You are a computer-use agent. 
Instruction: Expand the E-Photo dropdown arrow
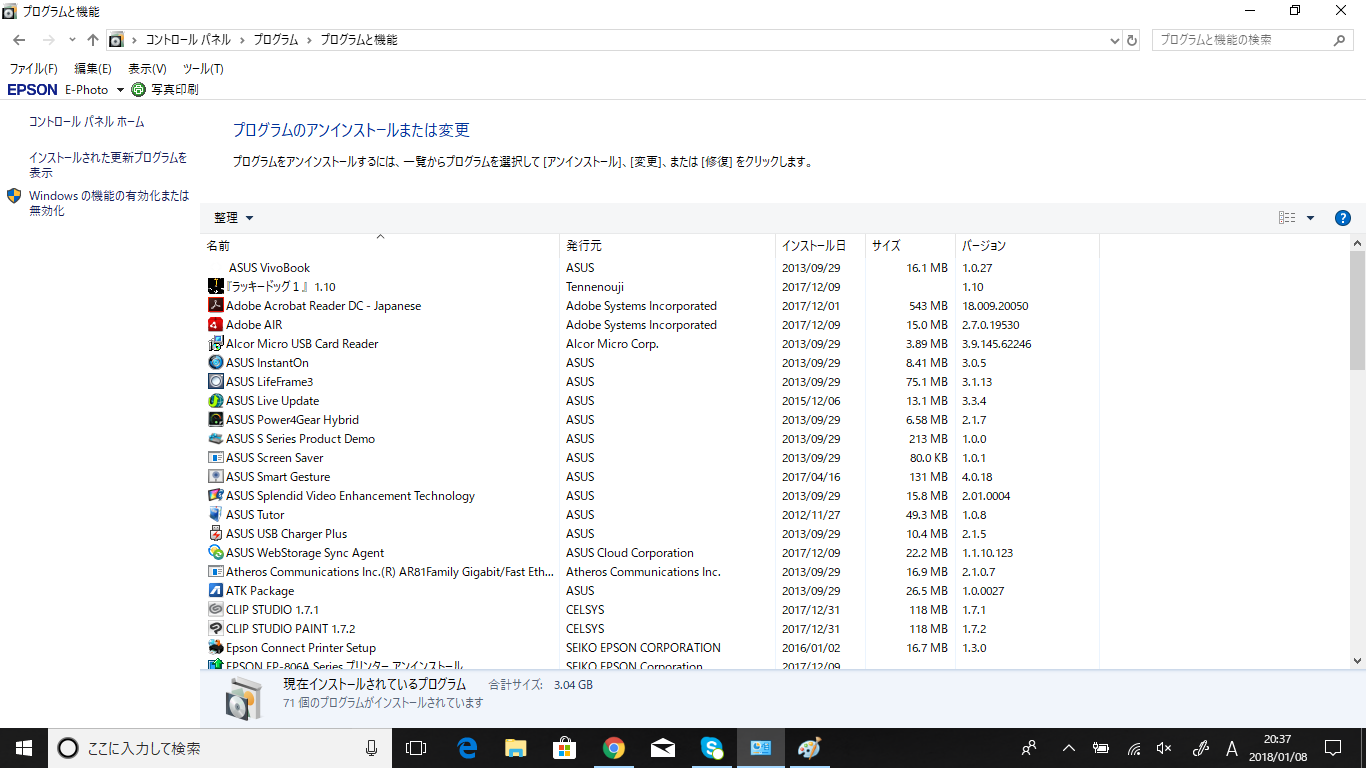point(121,90)
